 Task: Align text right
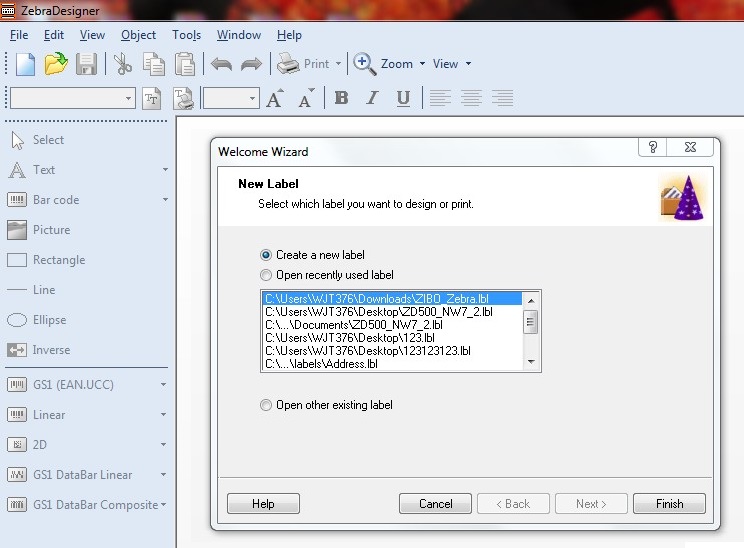502,98
